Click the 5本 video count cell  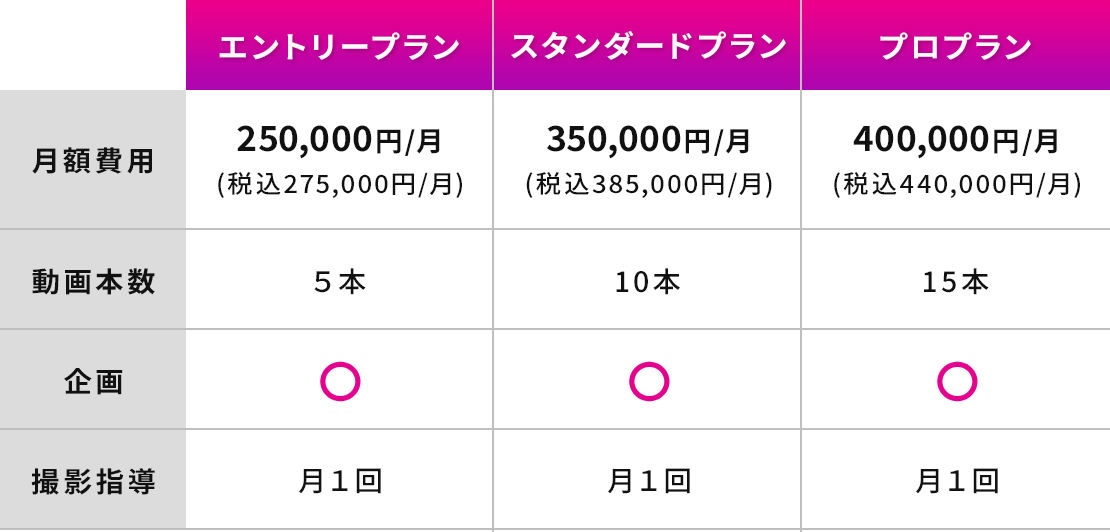[x=340, y=283]
